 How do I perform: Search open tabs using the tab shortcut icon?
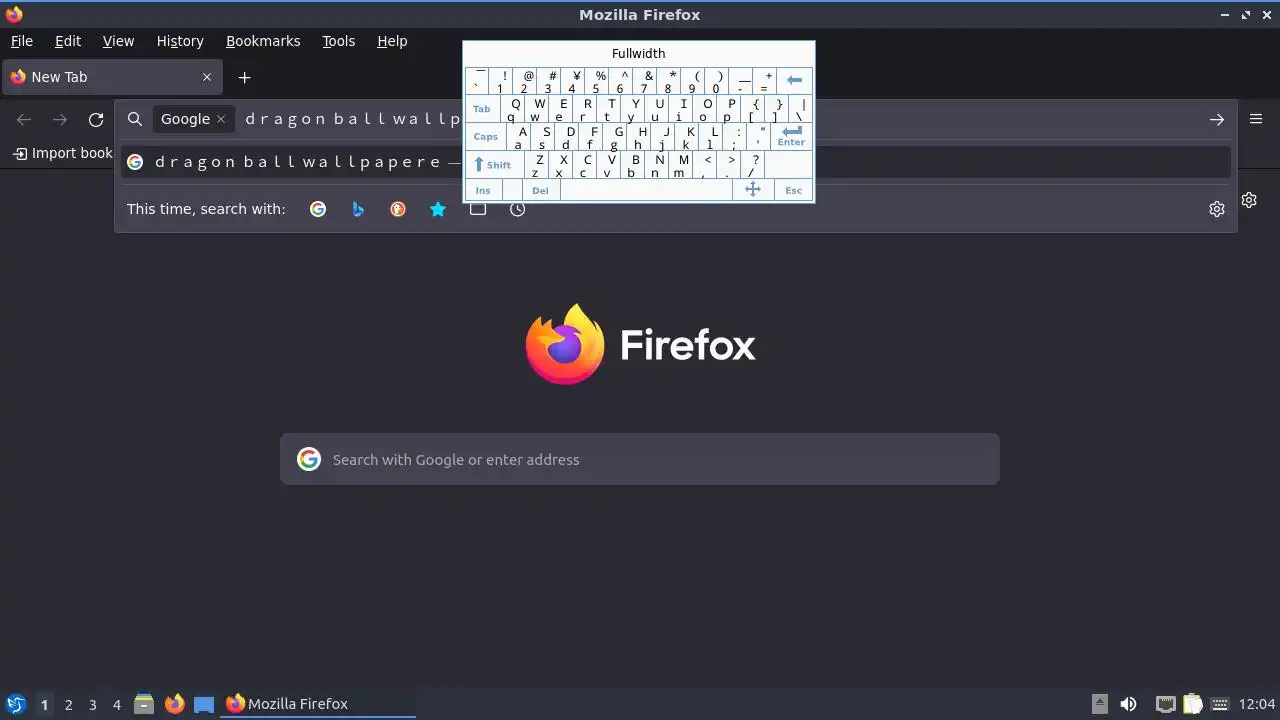[x=478, y=209]
